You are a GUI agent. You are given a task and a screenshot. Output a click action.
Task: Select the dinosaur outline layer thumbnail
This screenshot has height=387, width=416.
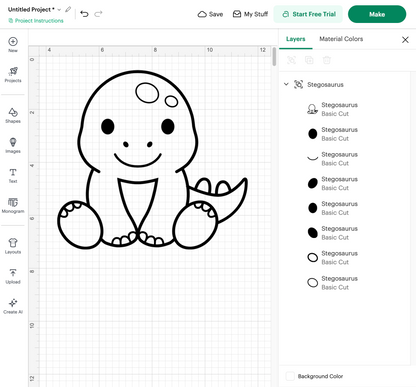point(312,109)
